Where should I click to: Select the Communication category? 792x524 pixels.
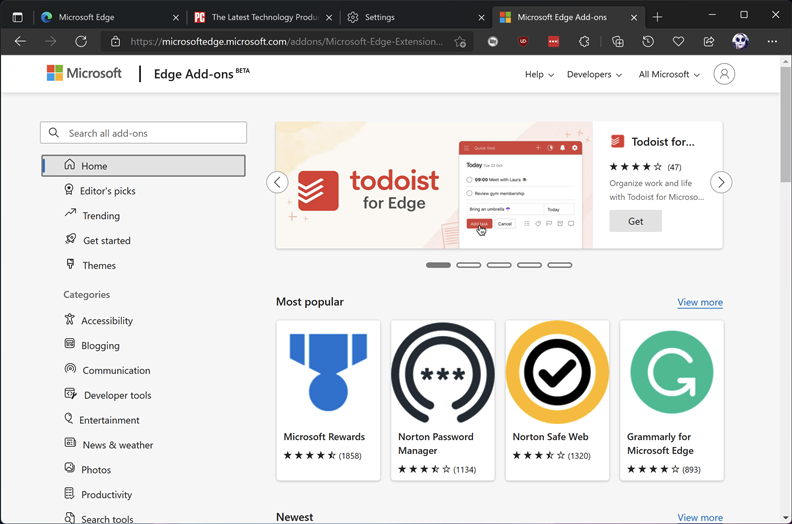tap(107, 370)
